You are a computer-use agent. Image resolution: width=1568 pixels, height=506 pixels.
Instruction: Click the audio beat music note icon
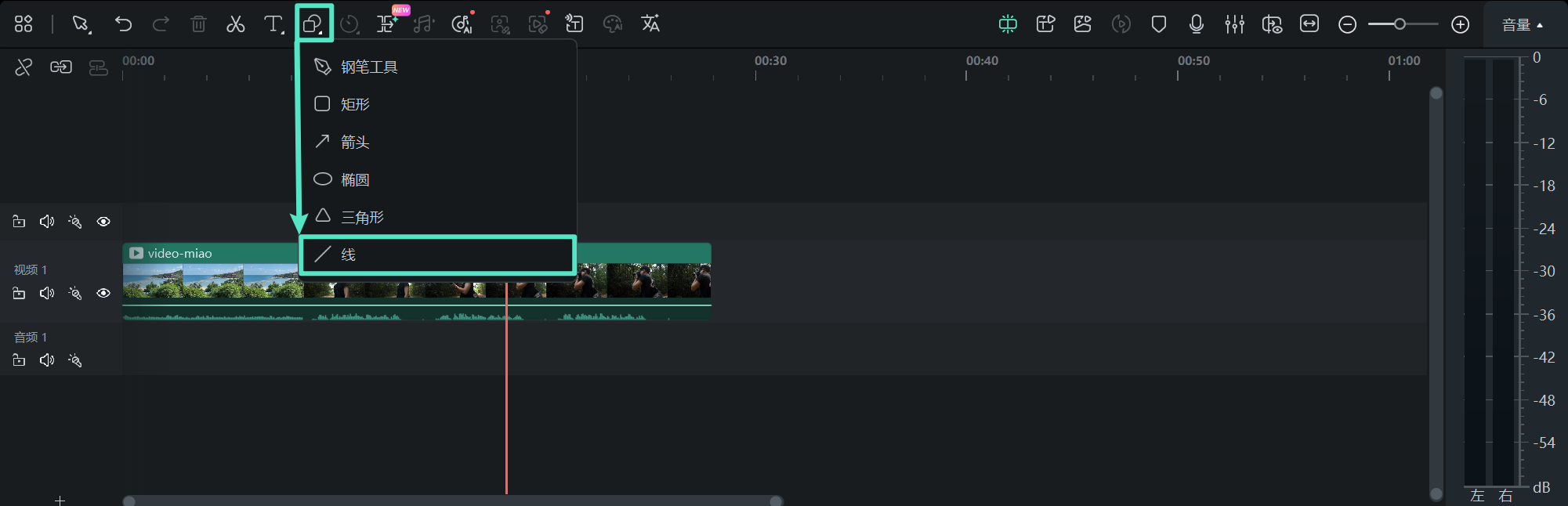tap(424, 24)
